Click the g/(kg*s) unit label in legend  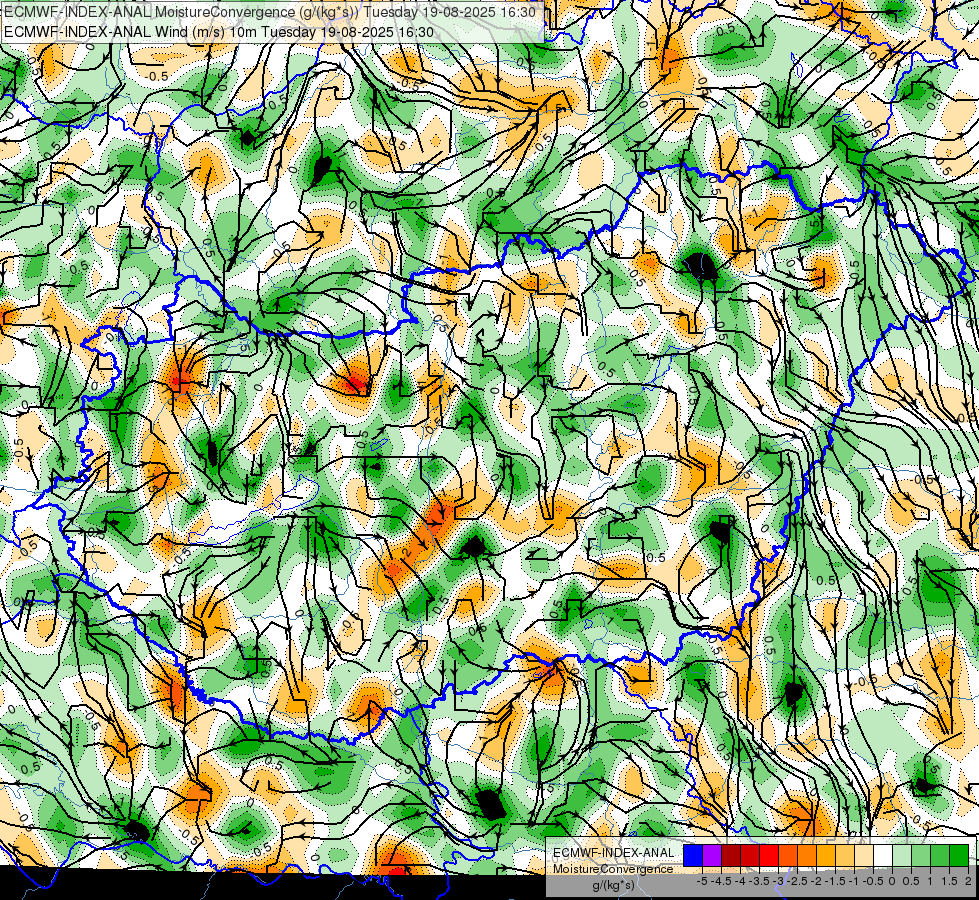click(x=613, y=885)
